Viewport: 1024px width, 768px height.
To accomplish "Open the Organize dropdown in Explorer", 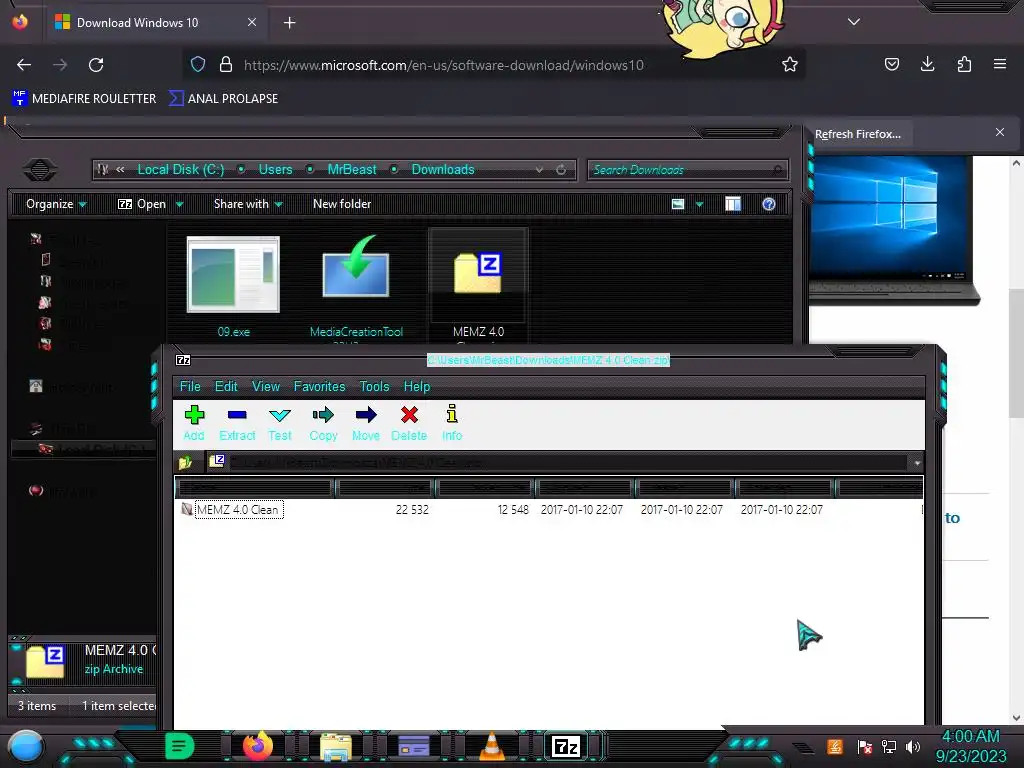I will [x=56, y=204].
